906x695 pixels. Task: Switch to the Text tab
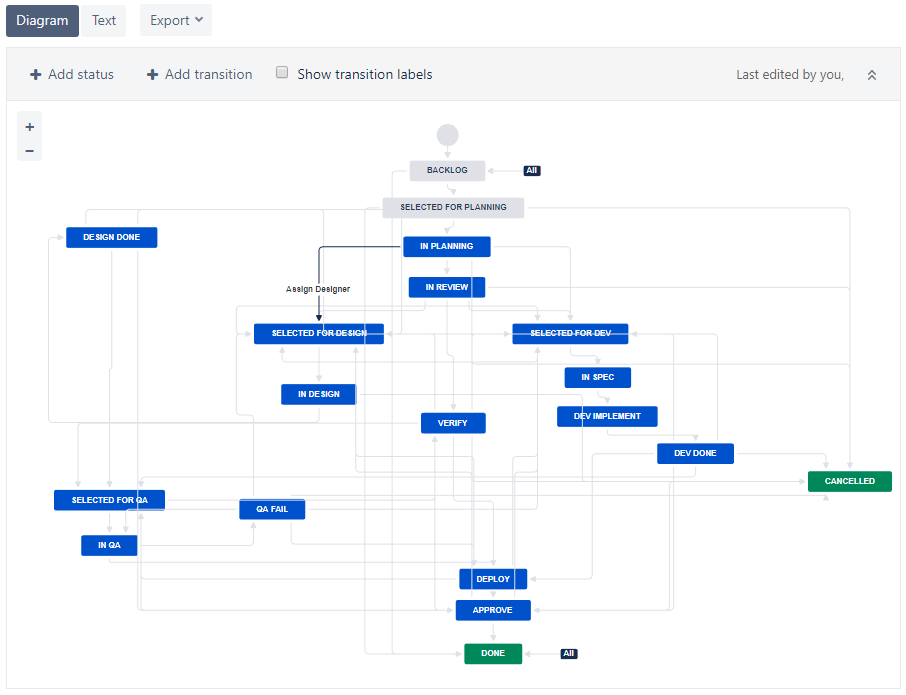[104, 20]
